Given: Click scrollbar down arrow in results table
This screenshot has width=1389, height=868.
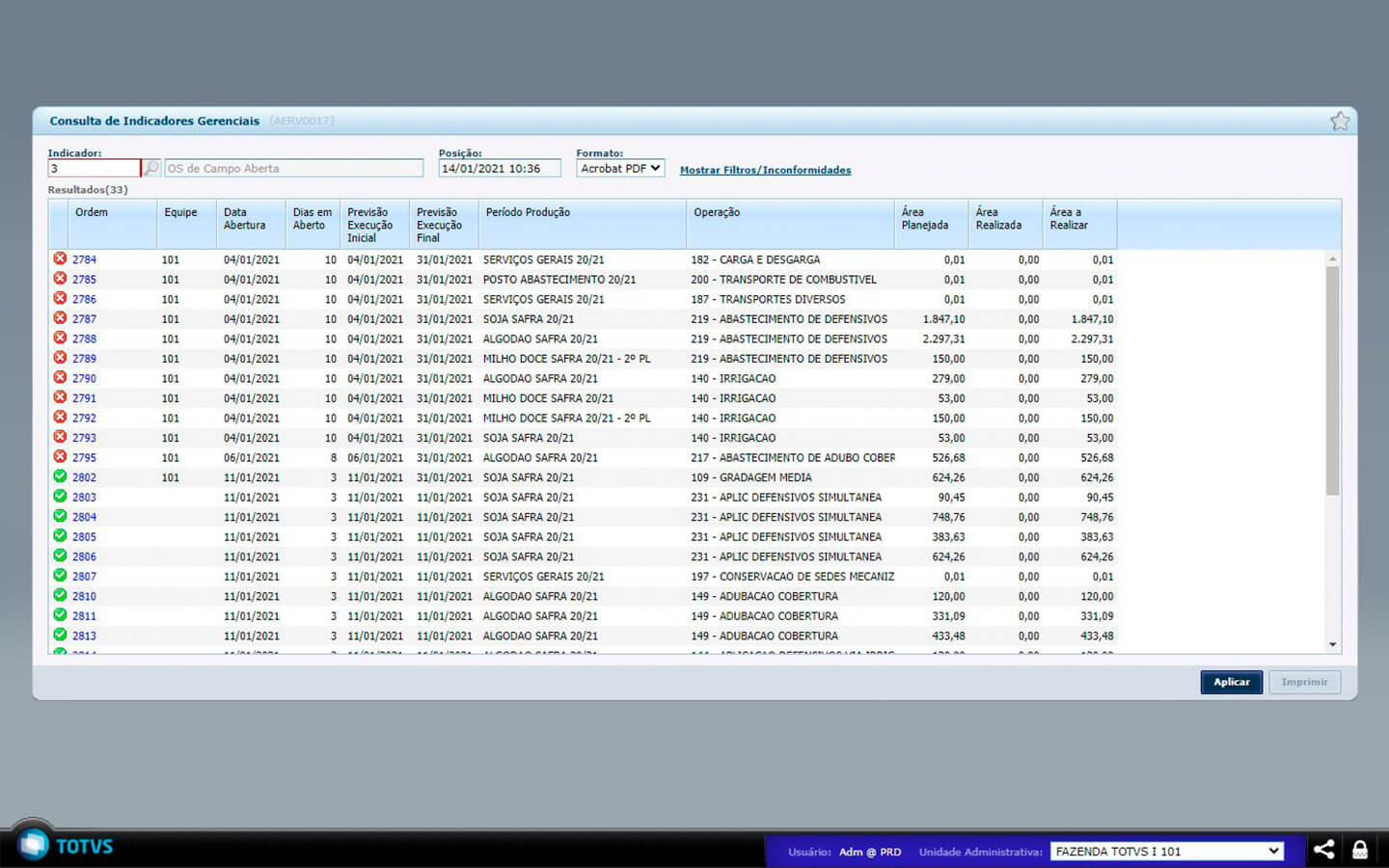Looking at the screenshot, I should pos(1332,644).
